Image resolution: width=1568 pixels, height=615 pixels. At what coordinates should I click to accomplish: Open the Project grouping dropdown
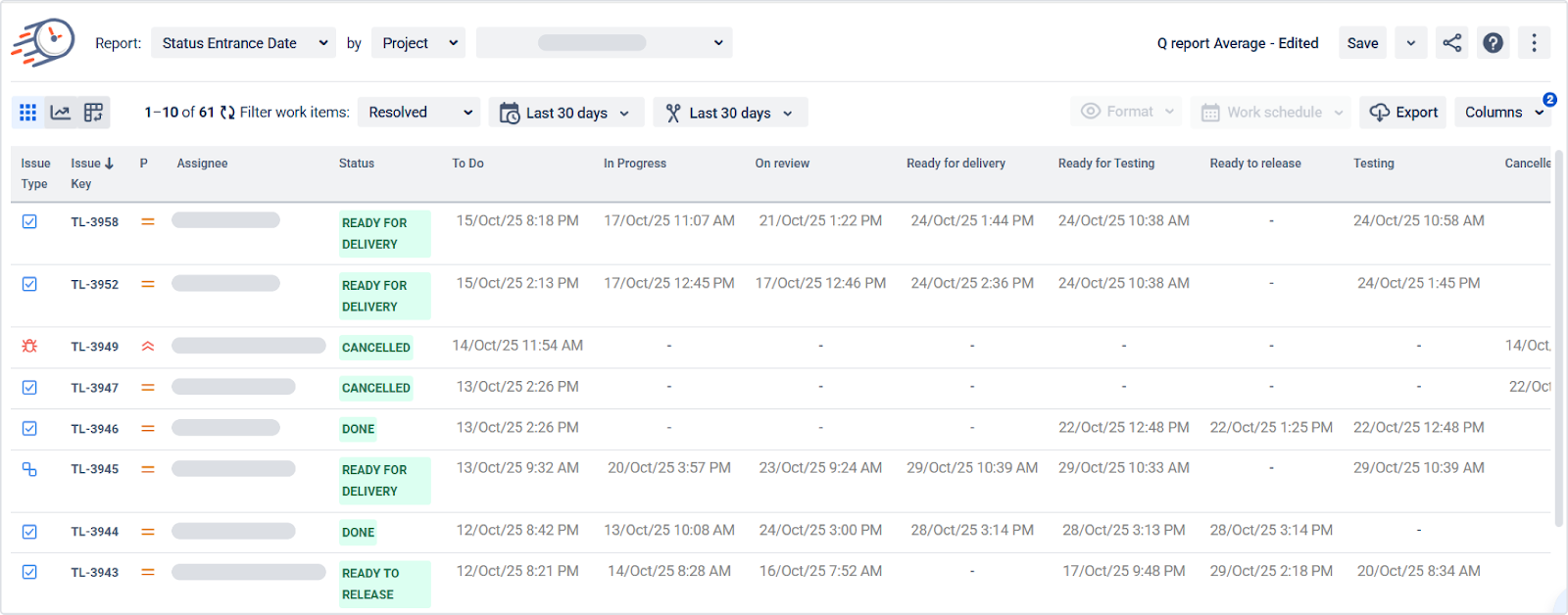pyautogui.click(x=418, y=43)
